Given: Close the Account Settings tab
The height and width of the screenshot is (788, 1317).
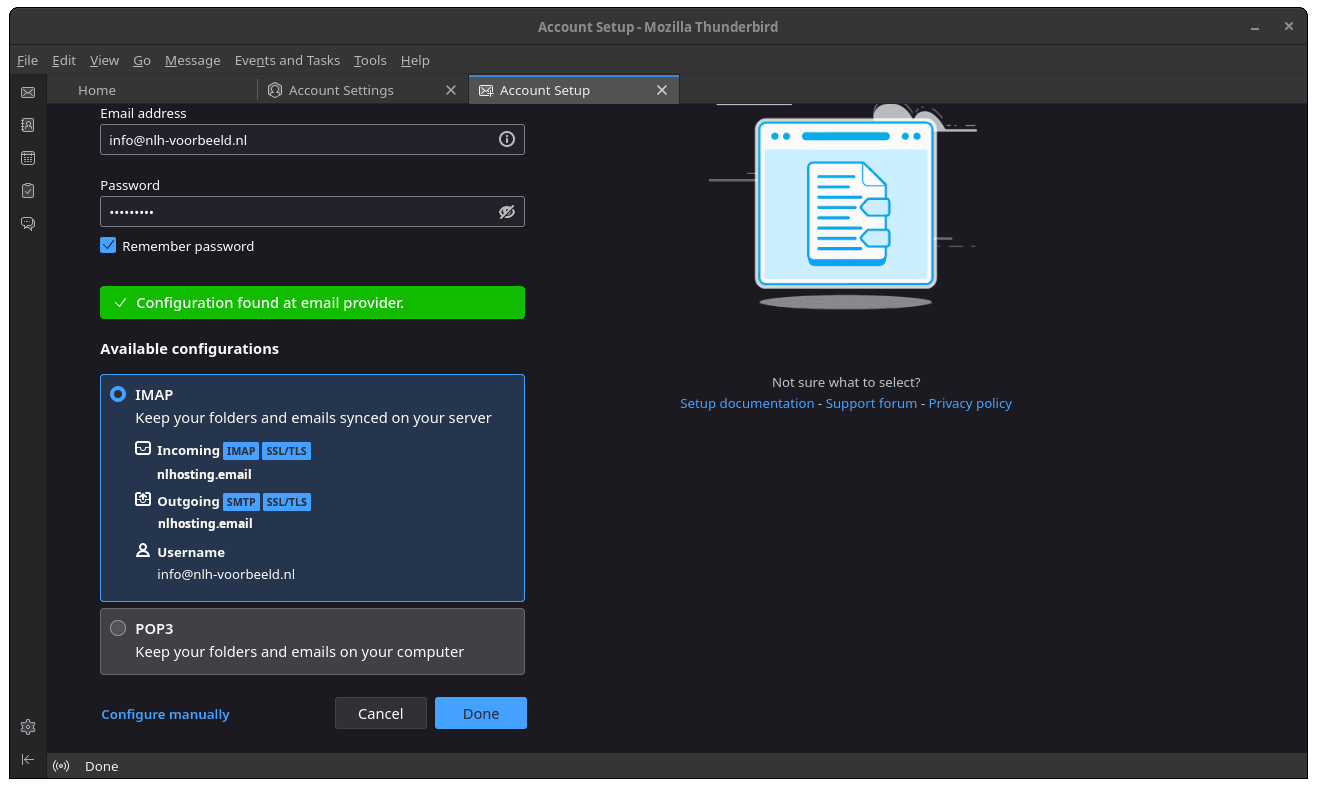Looking at the screenshot, I should [x=451, y=90].
